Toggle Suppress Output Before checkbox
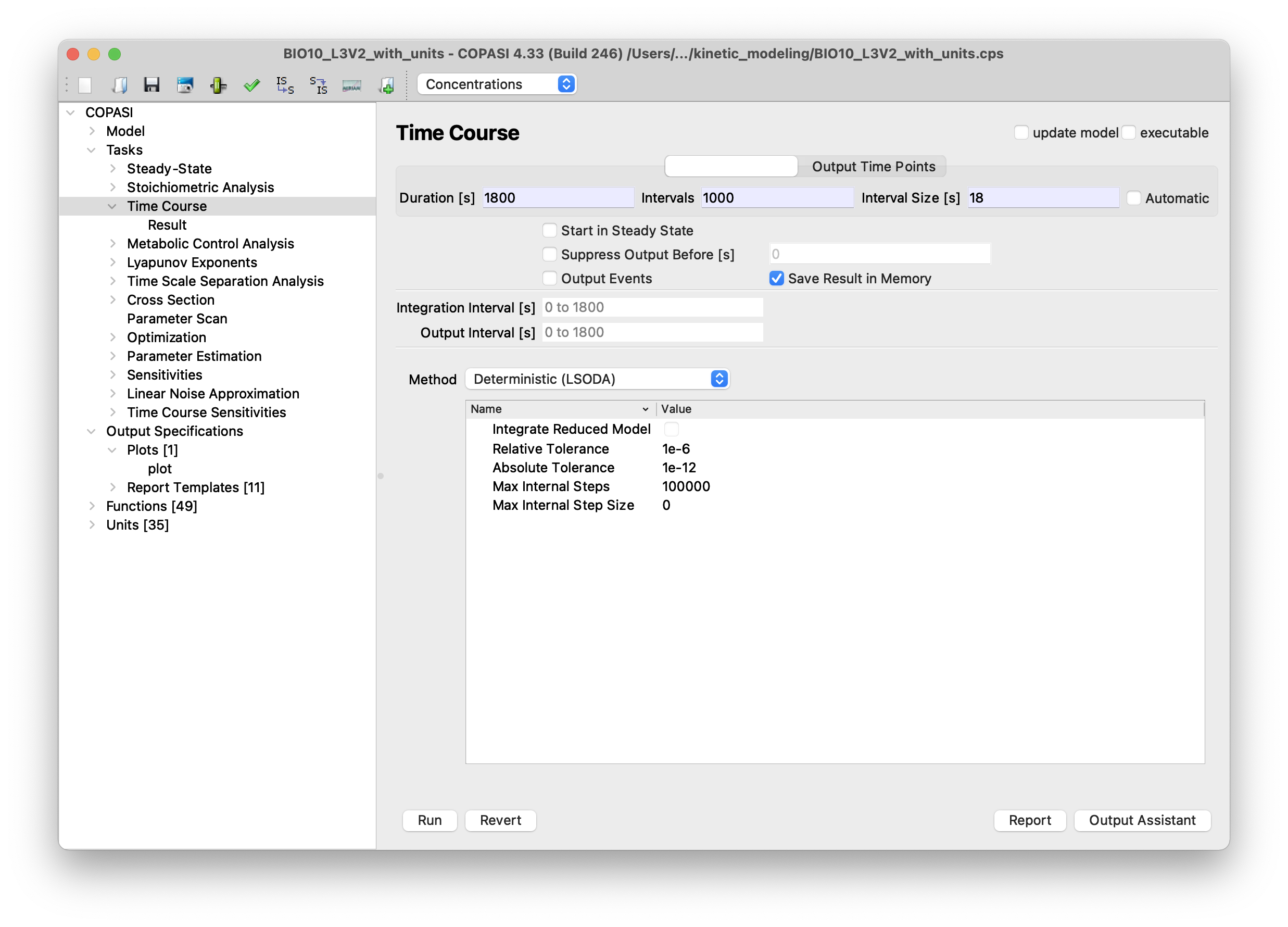The height and width of the screenshot is (927, 1288). (549, 254)
